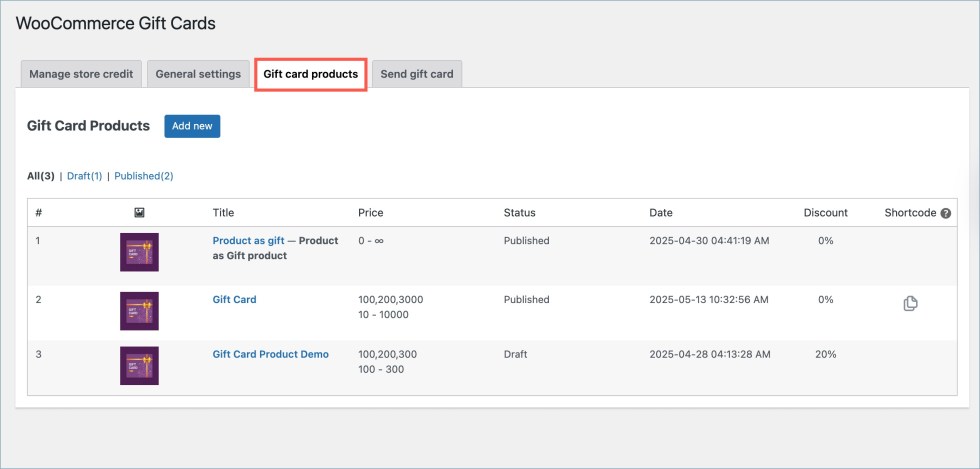Filter list by Draft(1)
The height and width of the screenshot is (469, 980).
(84, 176)
